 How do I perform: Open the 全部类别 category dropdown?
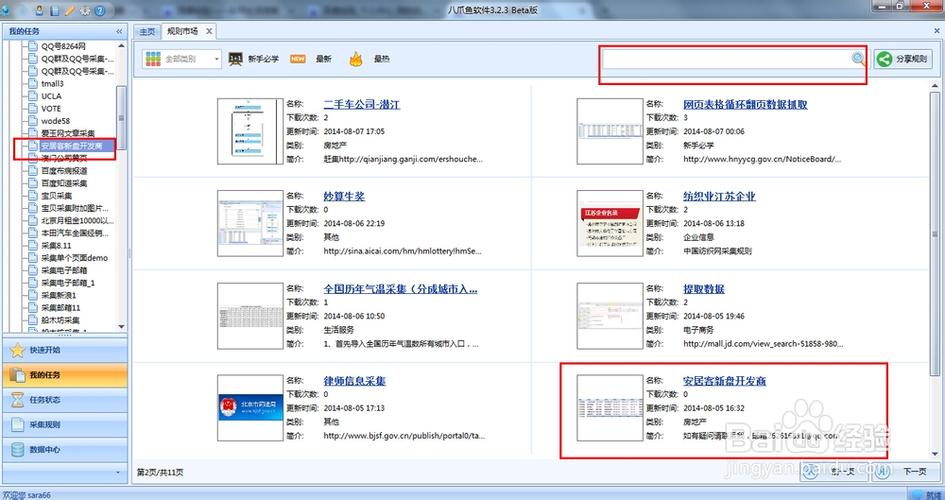click(182, 58)
